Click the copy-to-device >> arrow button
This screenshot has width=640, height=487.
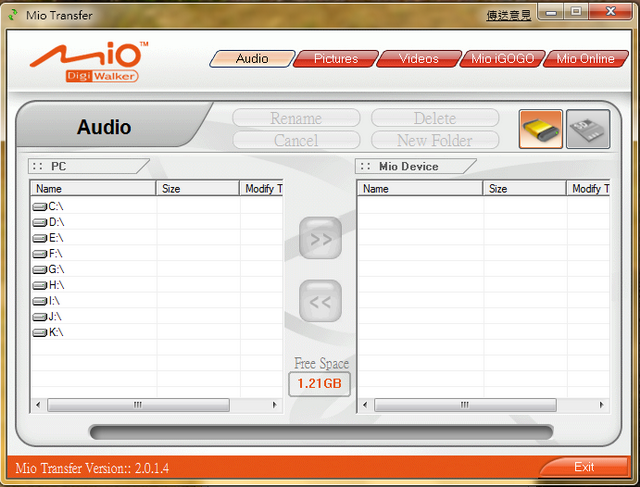320,238
